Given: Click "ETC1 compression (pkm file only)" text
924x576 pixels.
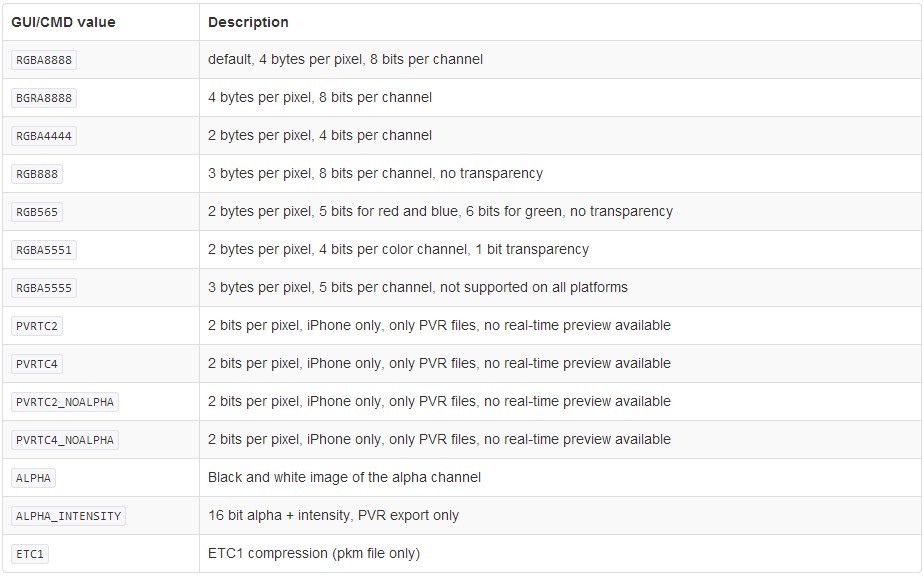Looking at the screenshot, I should 314,554.
